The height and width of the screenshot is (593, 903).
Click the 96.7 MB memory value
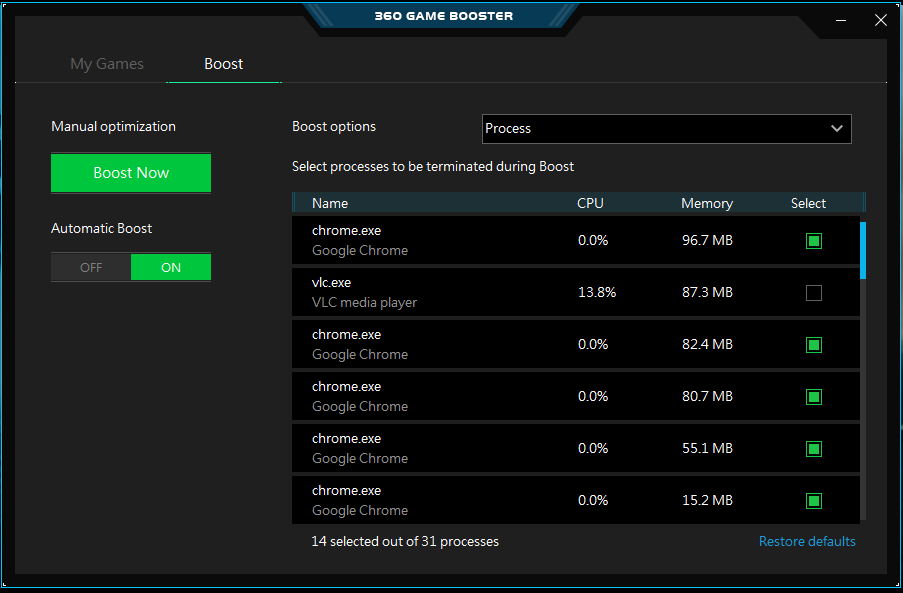[707, 240]
